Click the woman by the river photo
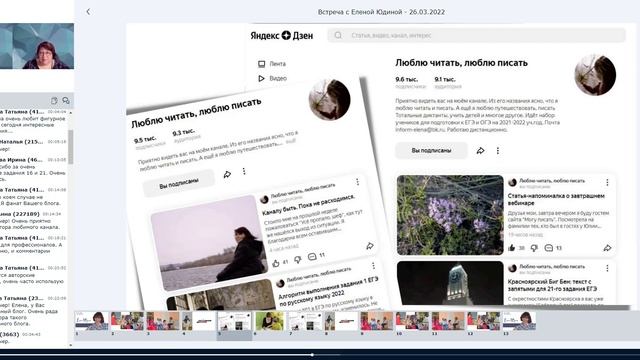Image resolution: width=640 pixels, height=360 pixels. pos(209,243)
